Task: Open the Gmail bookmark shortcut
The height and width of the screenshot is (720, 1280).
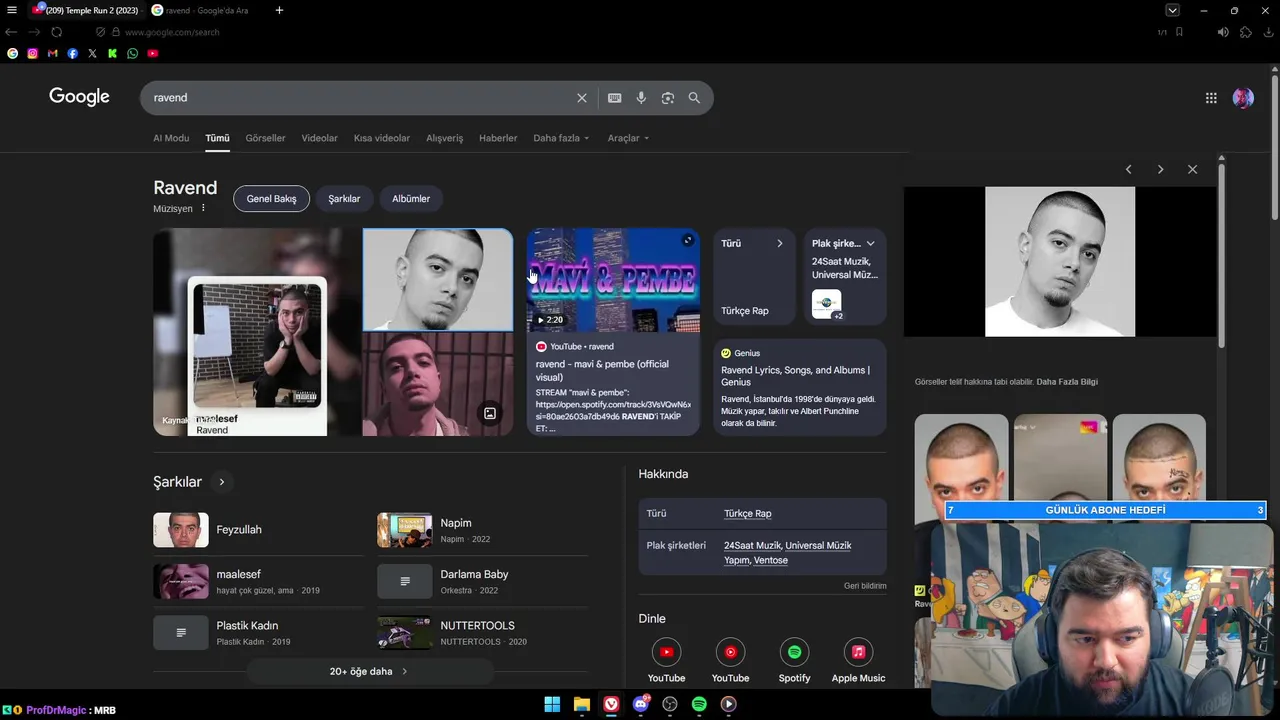Action: [52, 53]
